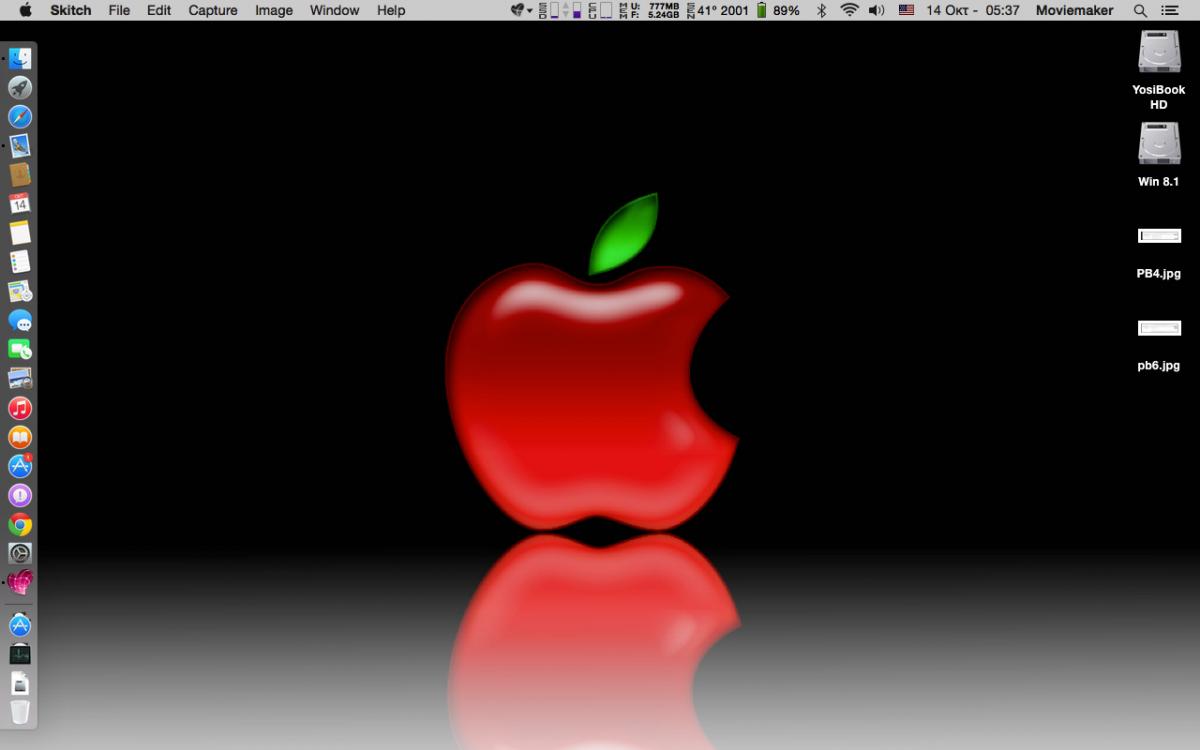
Task: Open FaceTime from the Dock
Action: coord(20,350)
